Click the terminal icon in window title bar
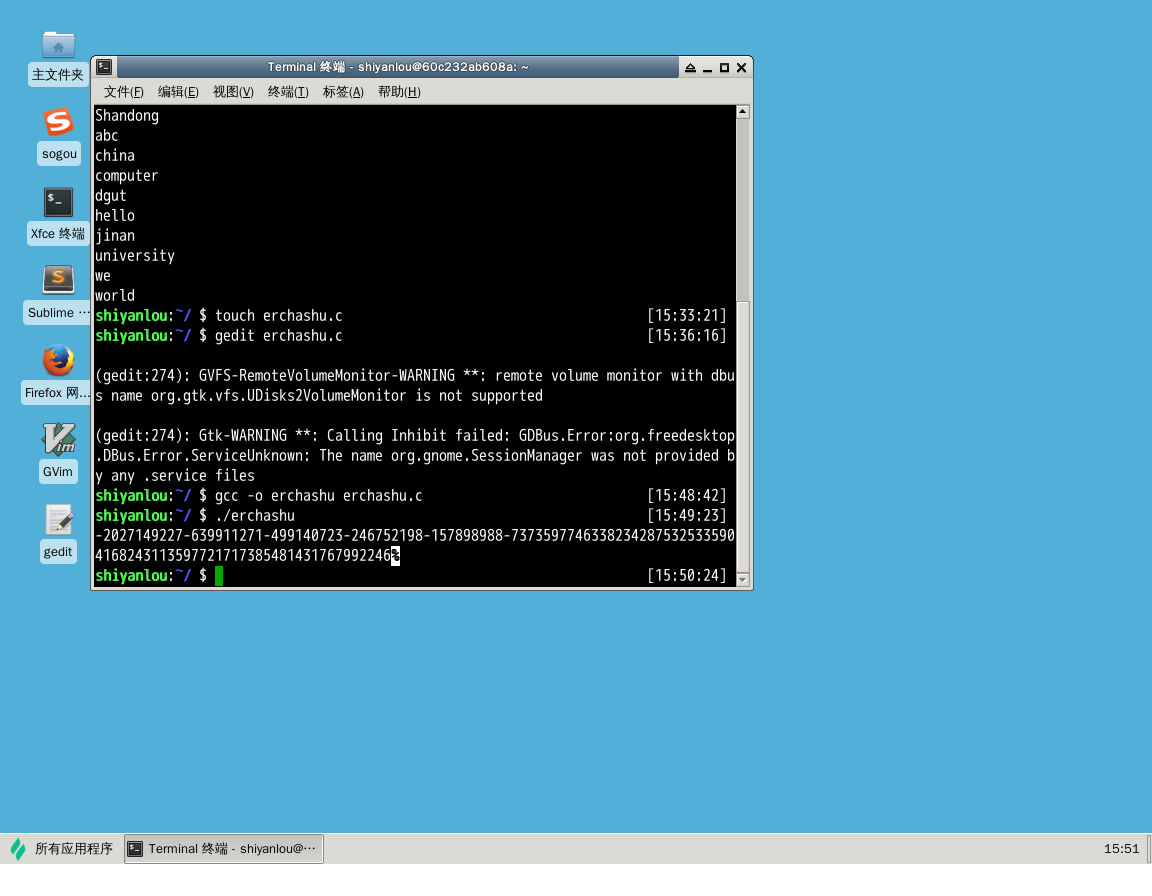Image resolution: width=1152 pixels, height=896 pixels. [104, 67]
